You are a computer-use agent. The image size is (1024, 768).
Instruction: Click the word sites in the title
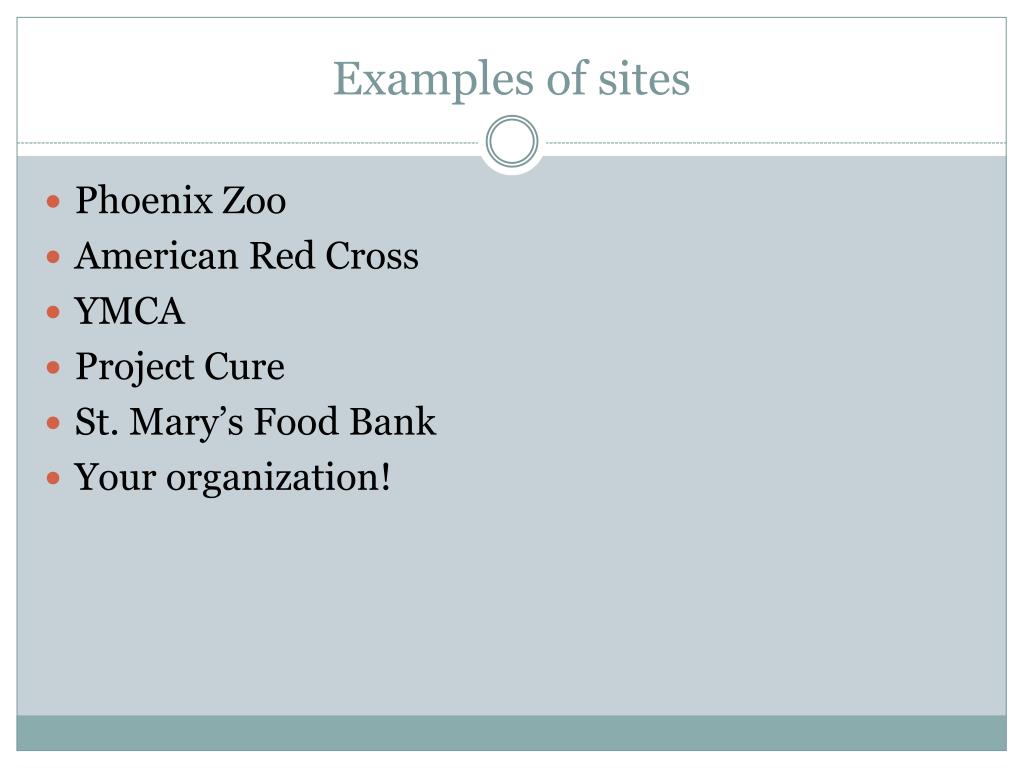(x=644, y=80)
